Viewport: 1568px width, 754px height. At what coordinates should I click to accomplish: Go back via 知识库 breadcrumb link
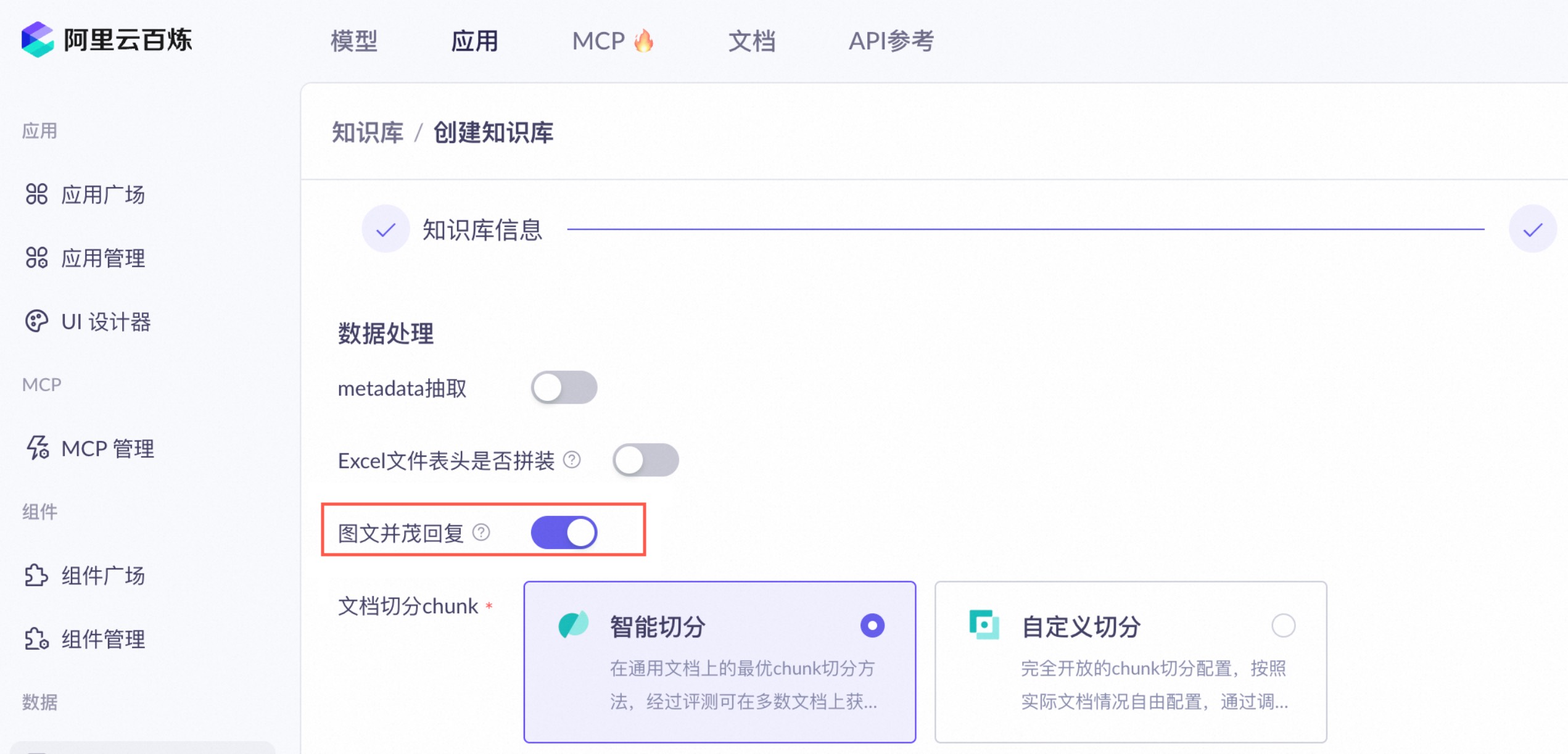tap(368, 132)
